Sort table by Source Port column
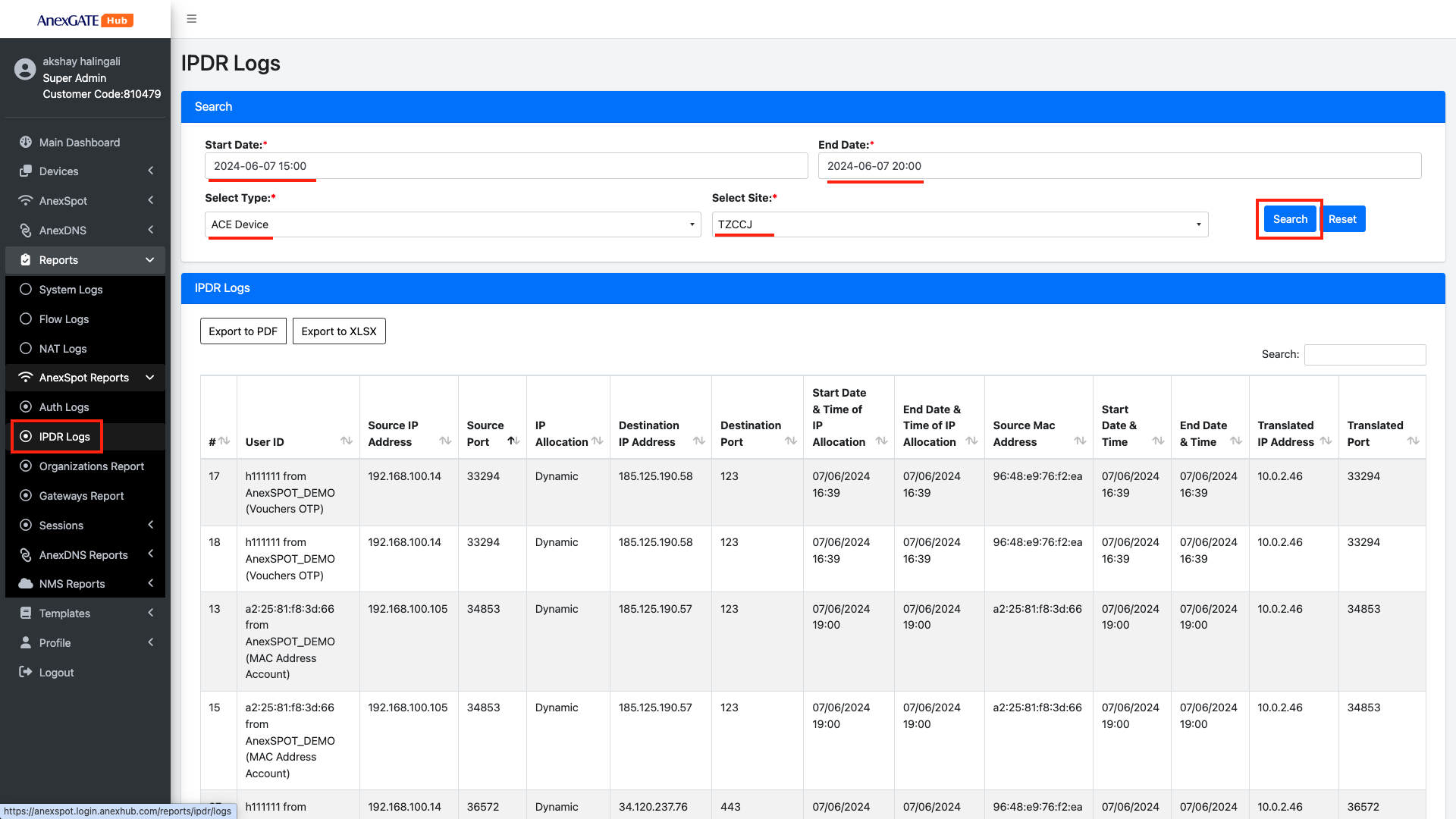1456x819 pixels. coord(513,441)
